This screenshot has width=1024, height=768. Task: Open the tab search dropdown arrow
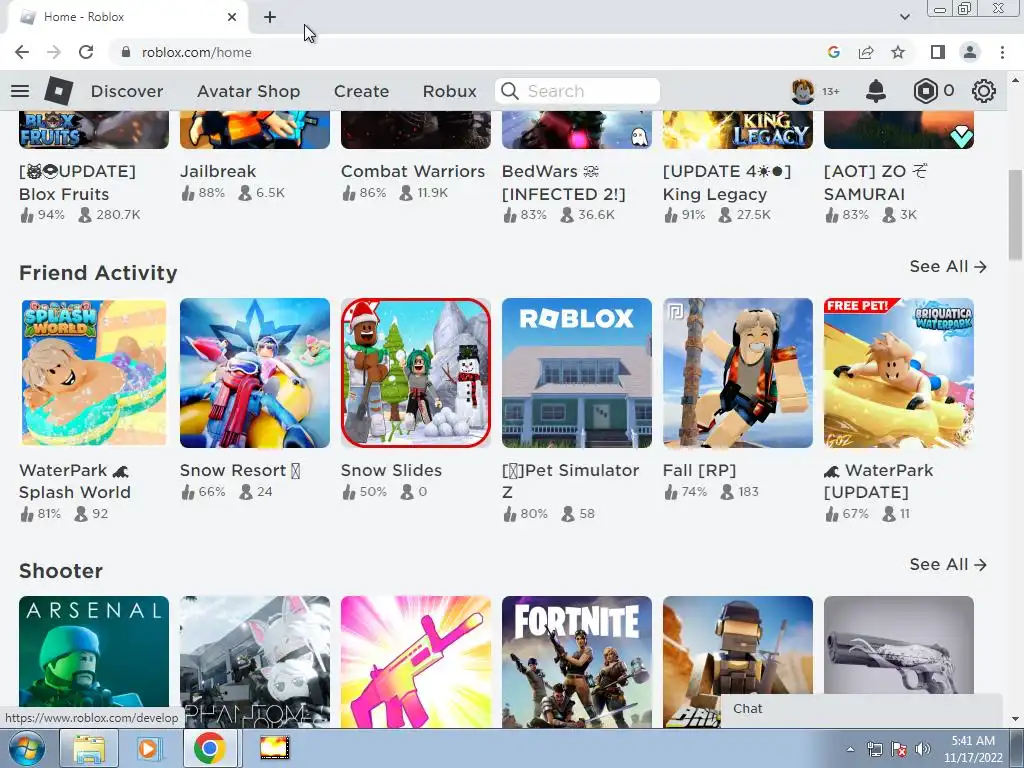coord(904,17)
